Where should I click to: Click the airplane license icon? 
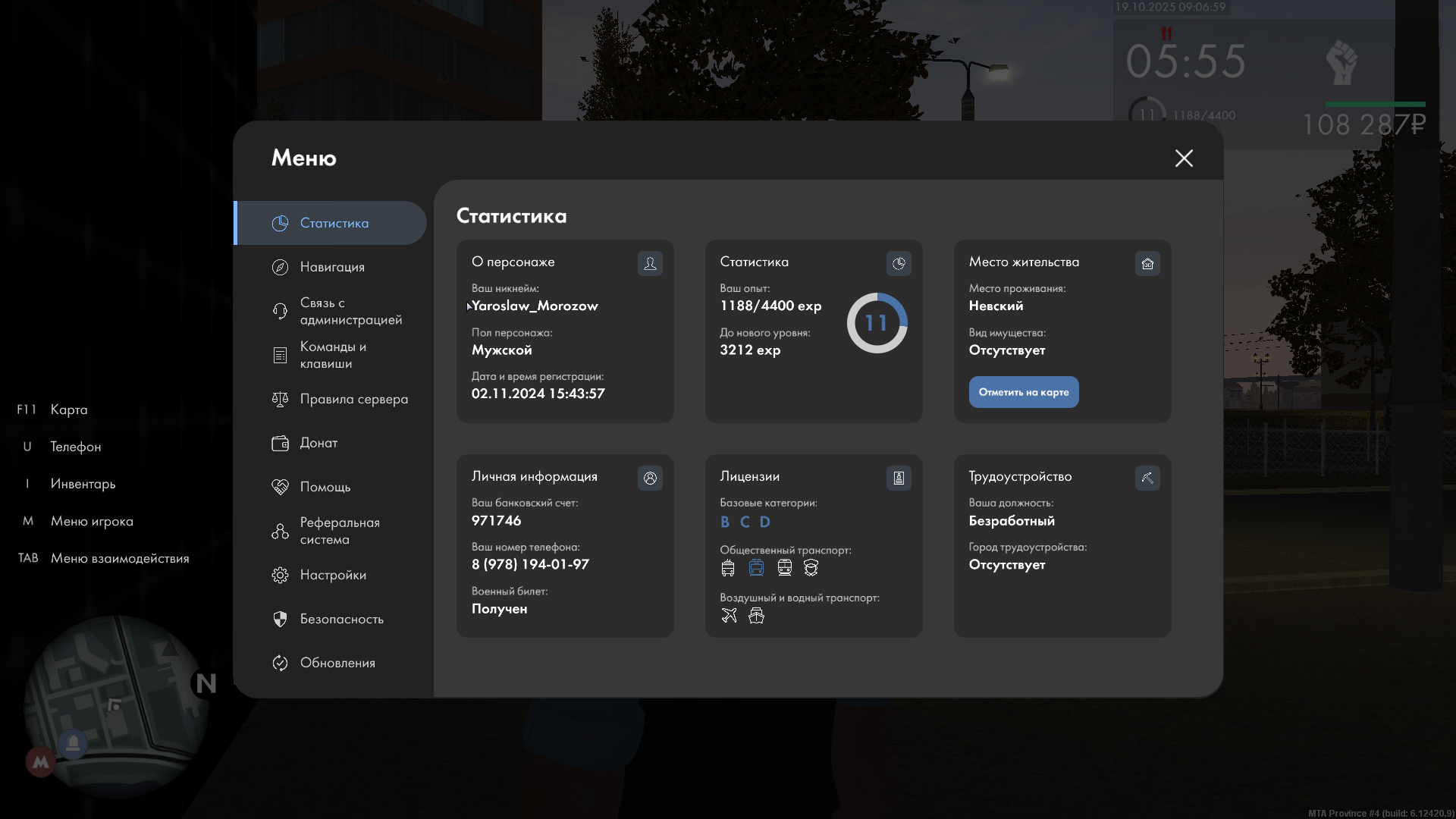click(729, 615)
